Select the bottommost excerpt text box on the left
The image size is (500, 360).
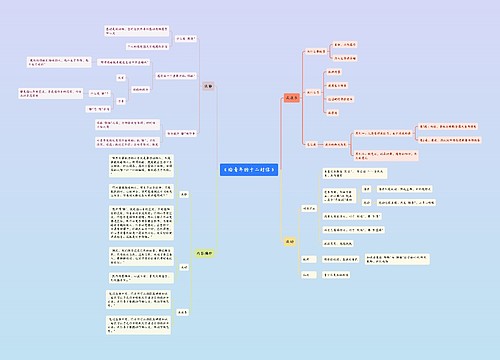[138, 325]
